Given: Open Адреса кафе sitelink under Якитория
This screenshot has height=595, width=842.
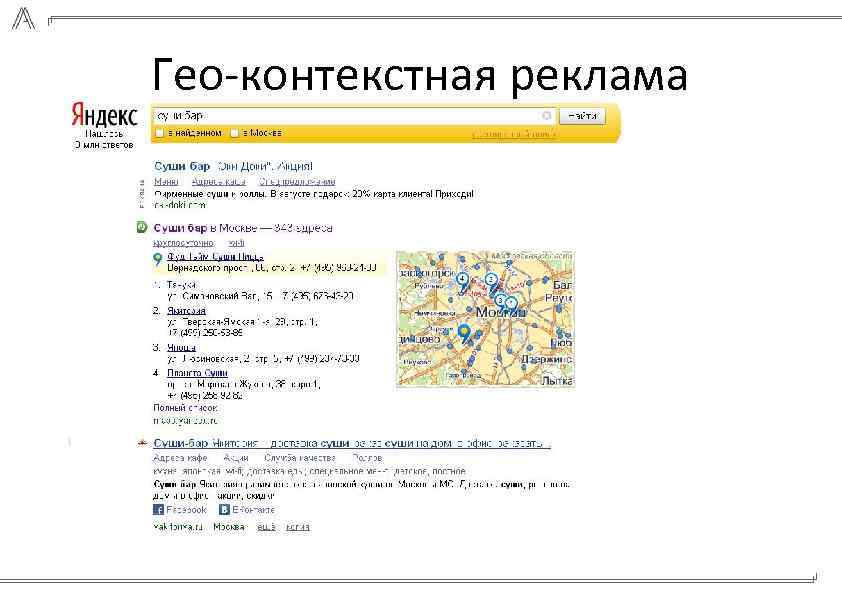Looking at the screenshot, I should (180, 458).
